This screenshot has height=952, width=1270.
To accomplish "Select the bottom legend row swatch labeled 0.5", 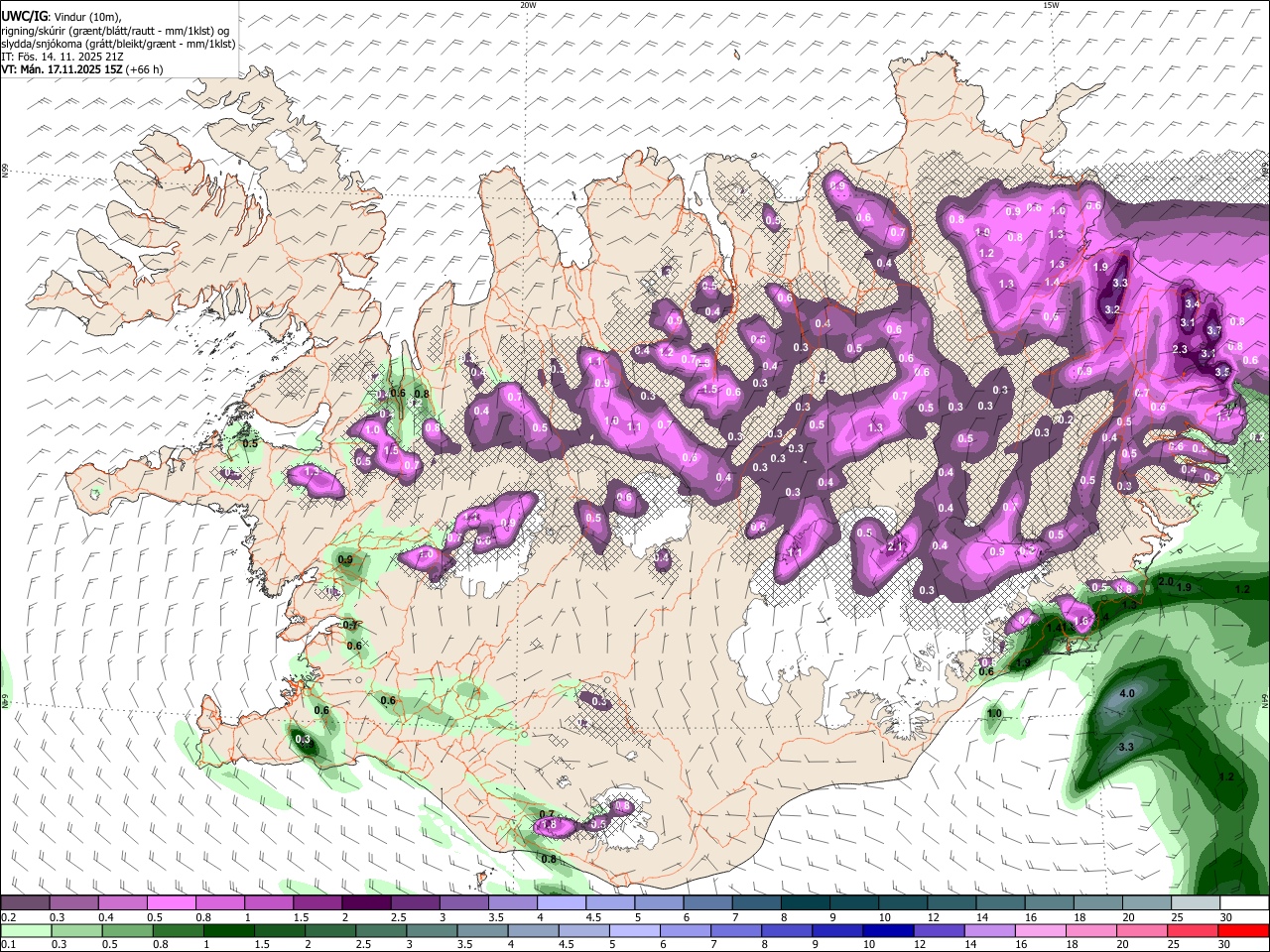I will 127,931.
